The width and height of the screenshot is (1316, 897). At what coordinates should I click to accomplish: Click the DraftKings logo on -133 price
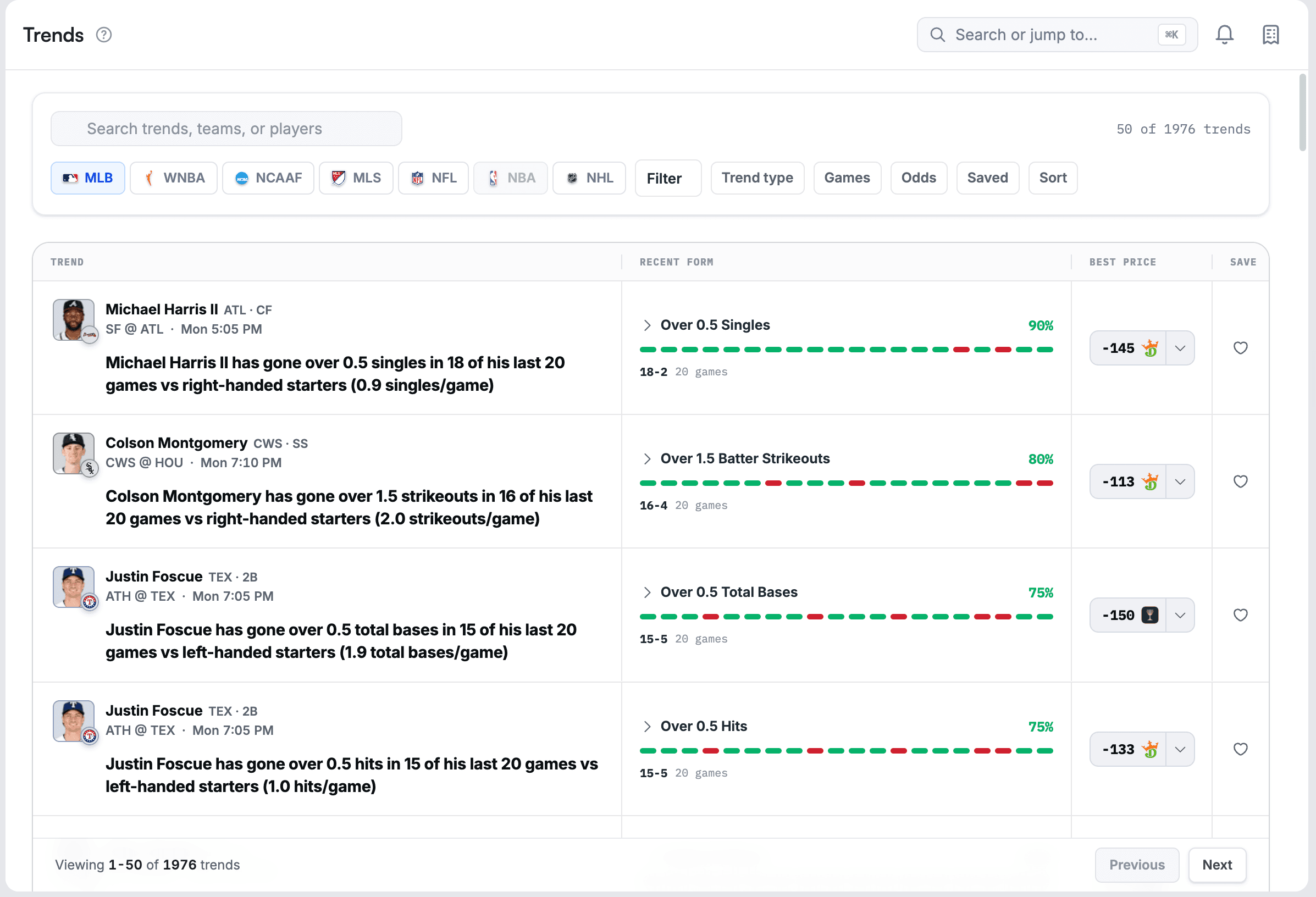click(x=1150, y=749)
